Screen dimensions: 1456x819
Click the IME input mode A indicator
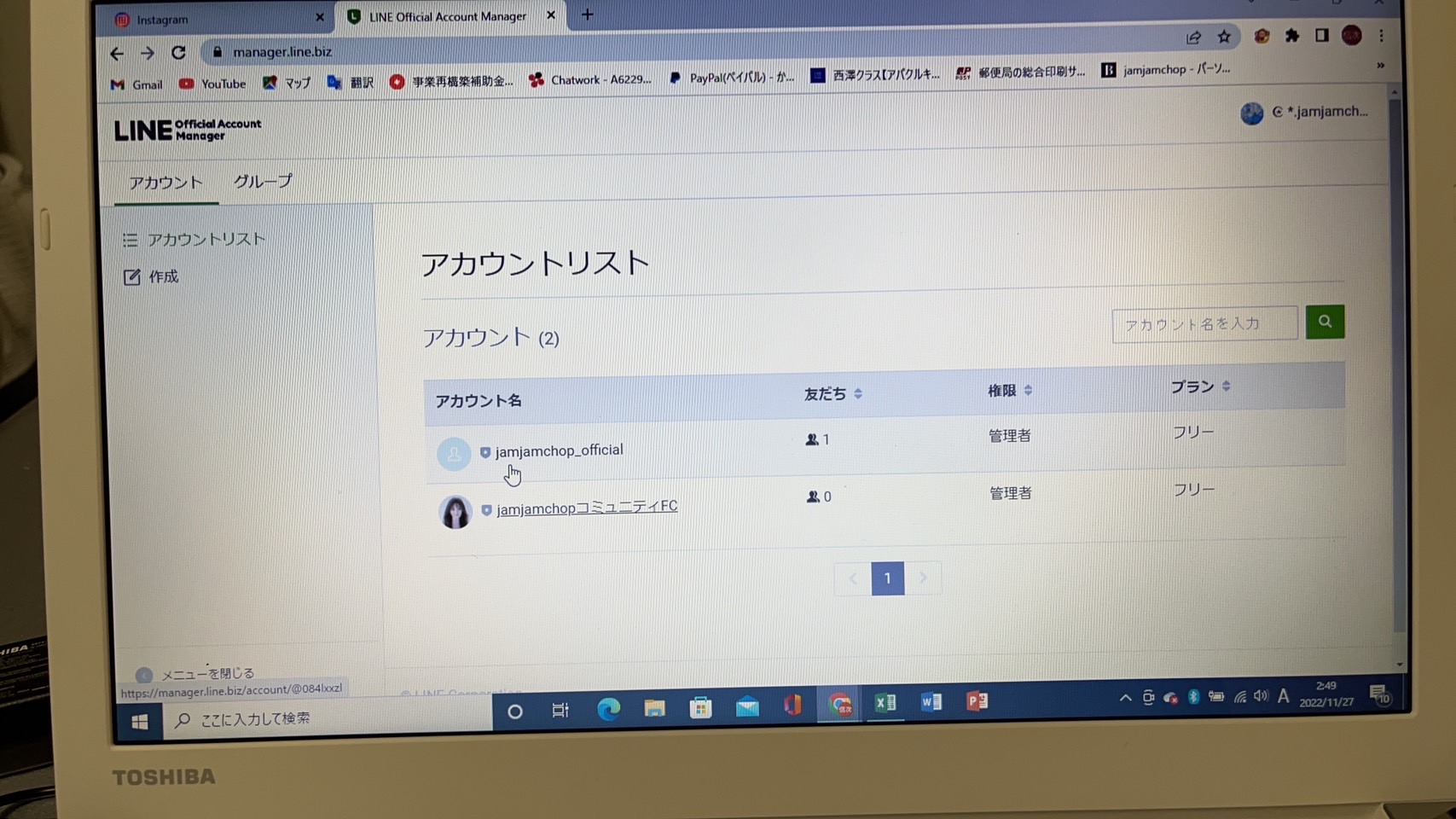(x=1283, y=696)
